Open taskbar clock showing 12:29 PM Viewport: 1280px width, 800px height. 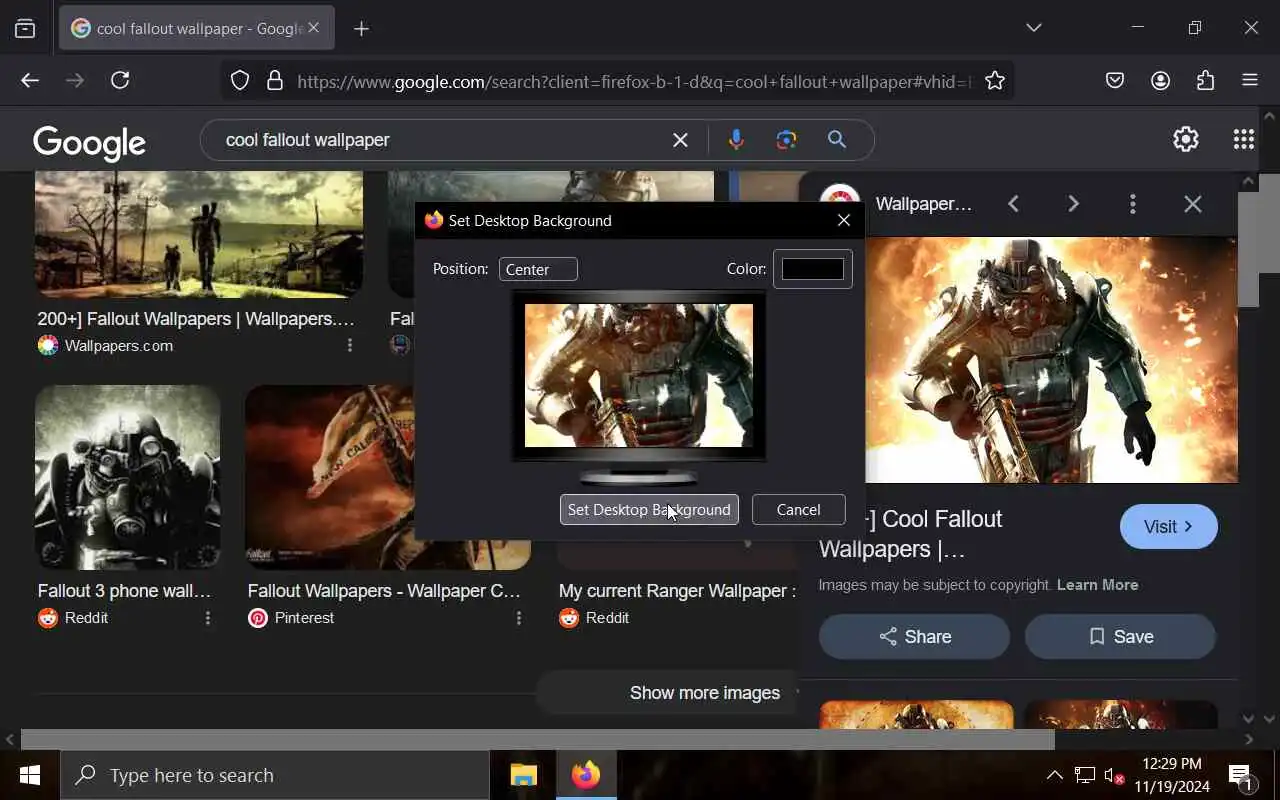pos(1171,775)
